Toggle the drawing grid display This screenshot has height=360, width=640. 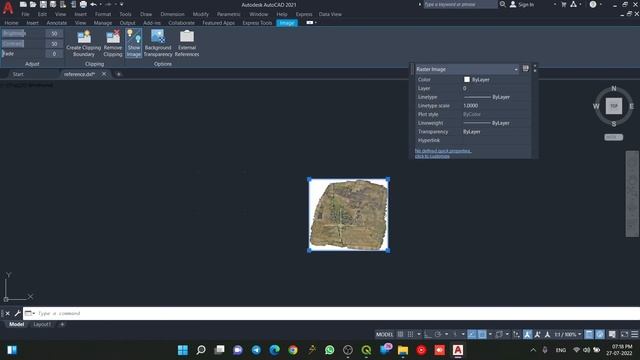[x=400, y=334]
